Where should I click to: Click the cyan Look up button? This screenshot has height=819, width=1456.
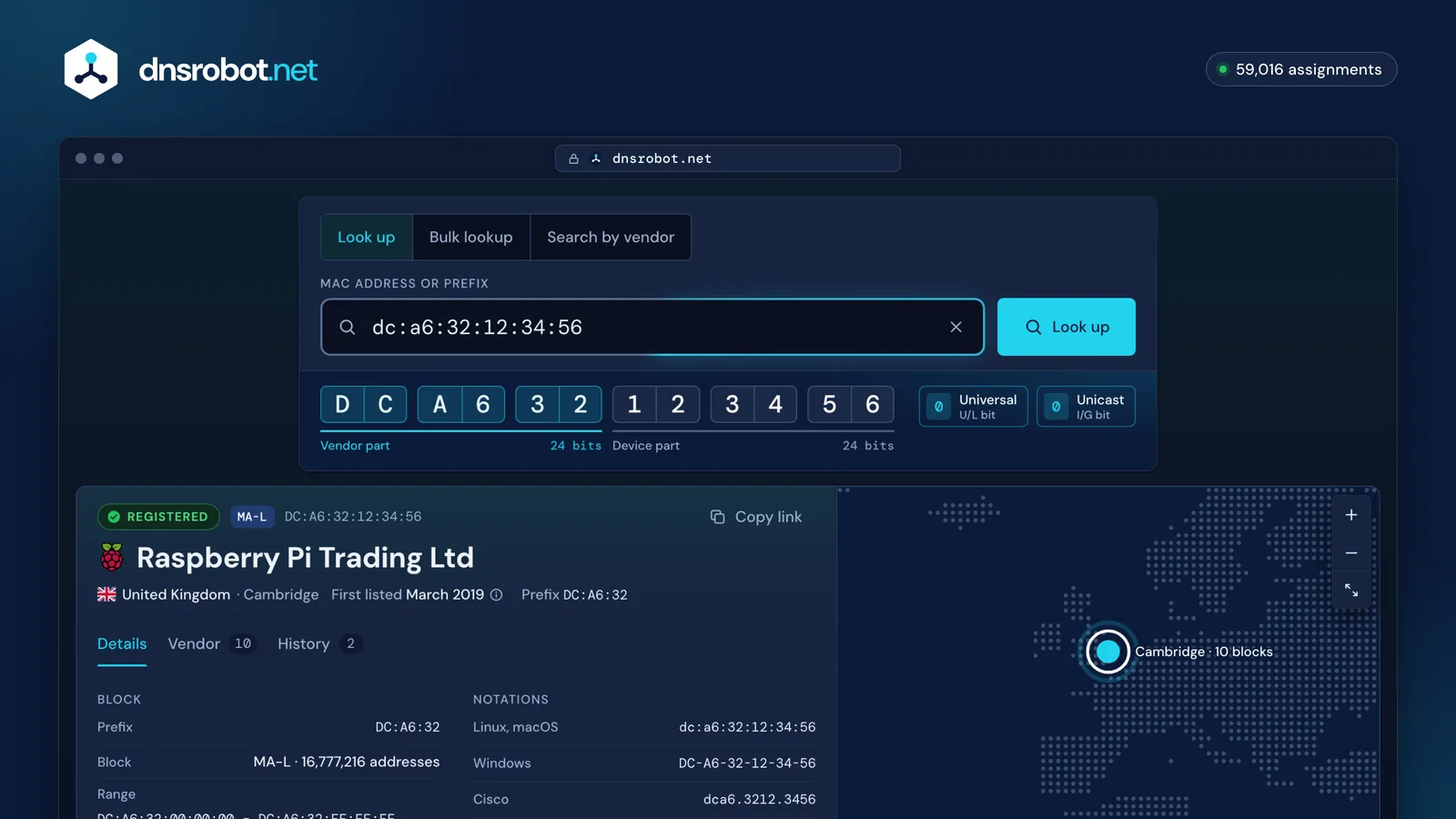coord(1066,327)
